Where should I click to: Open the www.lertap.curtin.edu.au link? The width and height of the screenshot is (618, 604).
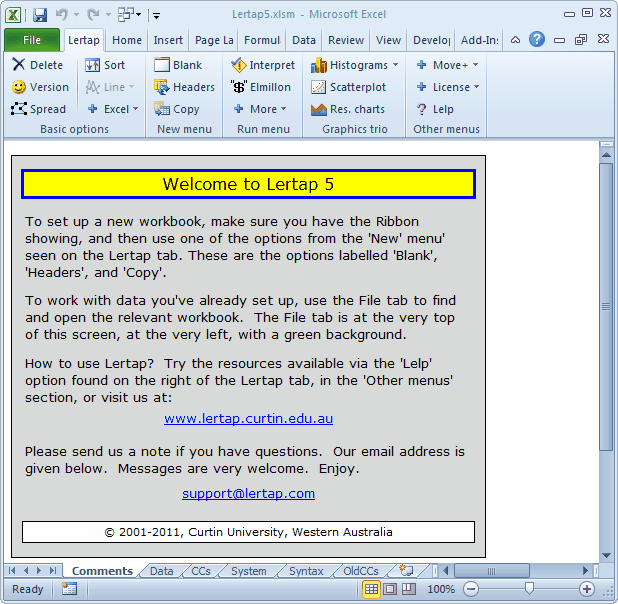coord(248,418)
